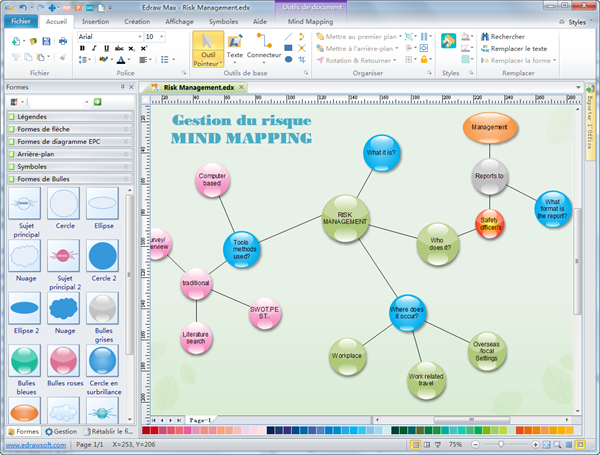Pick the Bulles roses shape
Image resolution: width=600 pixels, height=455 pixels.
point(65,359)
